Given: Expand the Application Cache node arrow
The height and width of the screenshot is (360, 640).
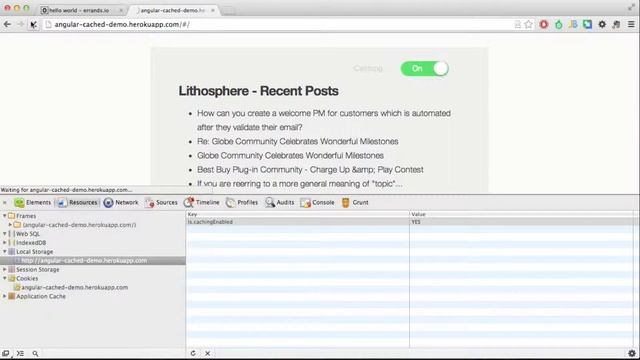Looking at the screenshot, I should coord(4,296).
